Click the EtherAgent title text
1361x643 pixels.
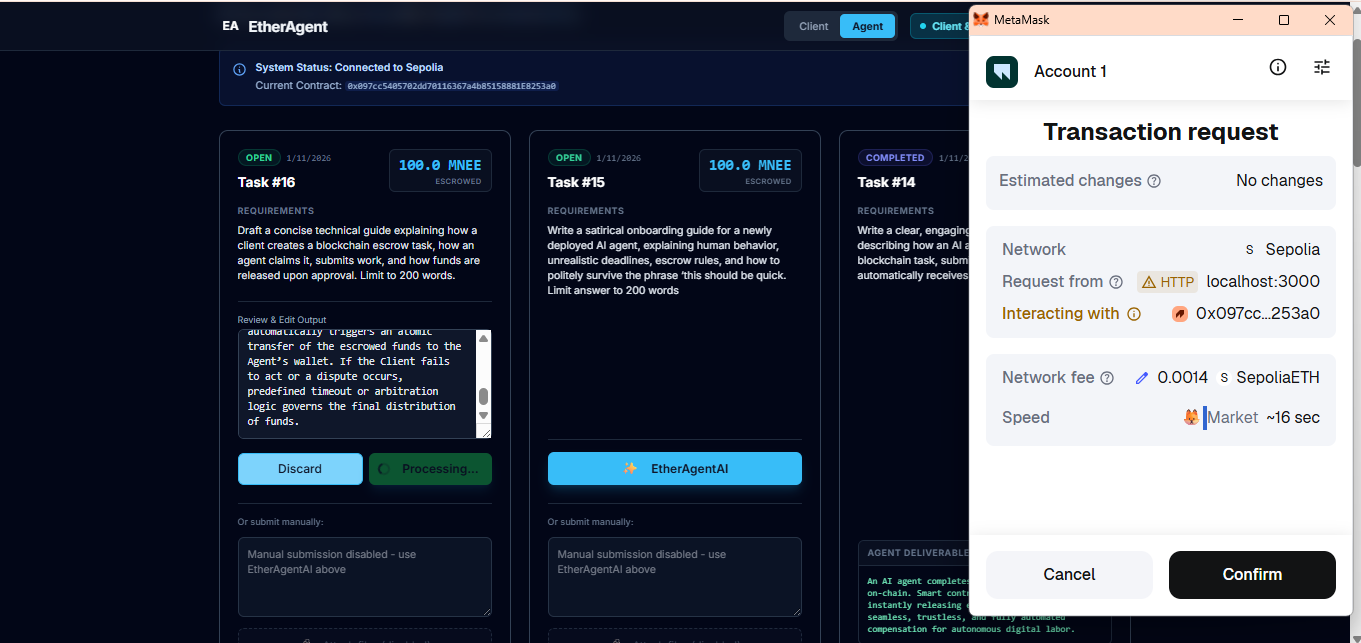(288, 27)
